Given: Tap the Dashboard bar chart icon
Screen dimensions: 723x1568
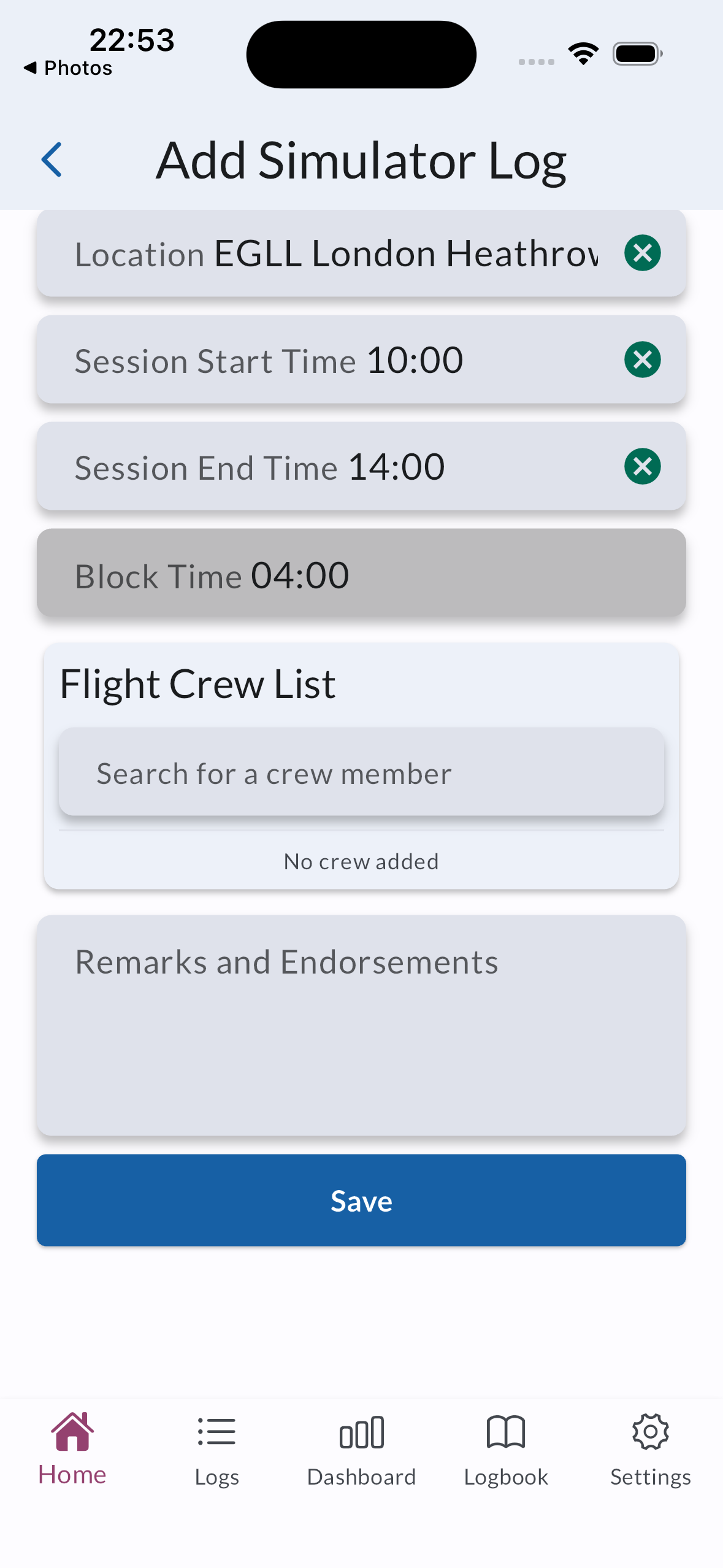Looking at the screenshot, I should click(x=361, y=1432).
